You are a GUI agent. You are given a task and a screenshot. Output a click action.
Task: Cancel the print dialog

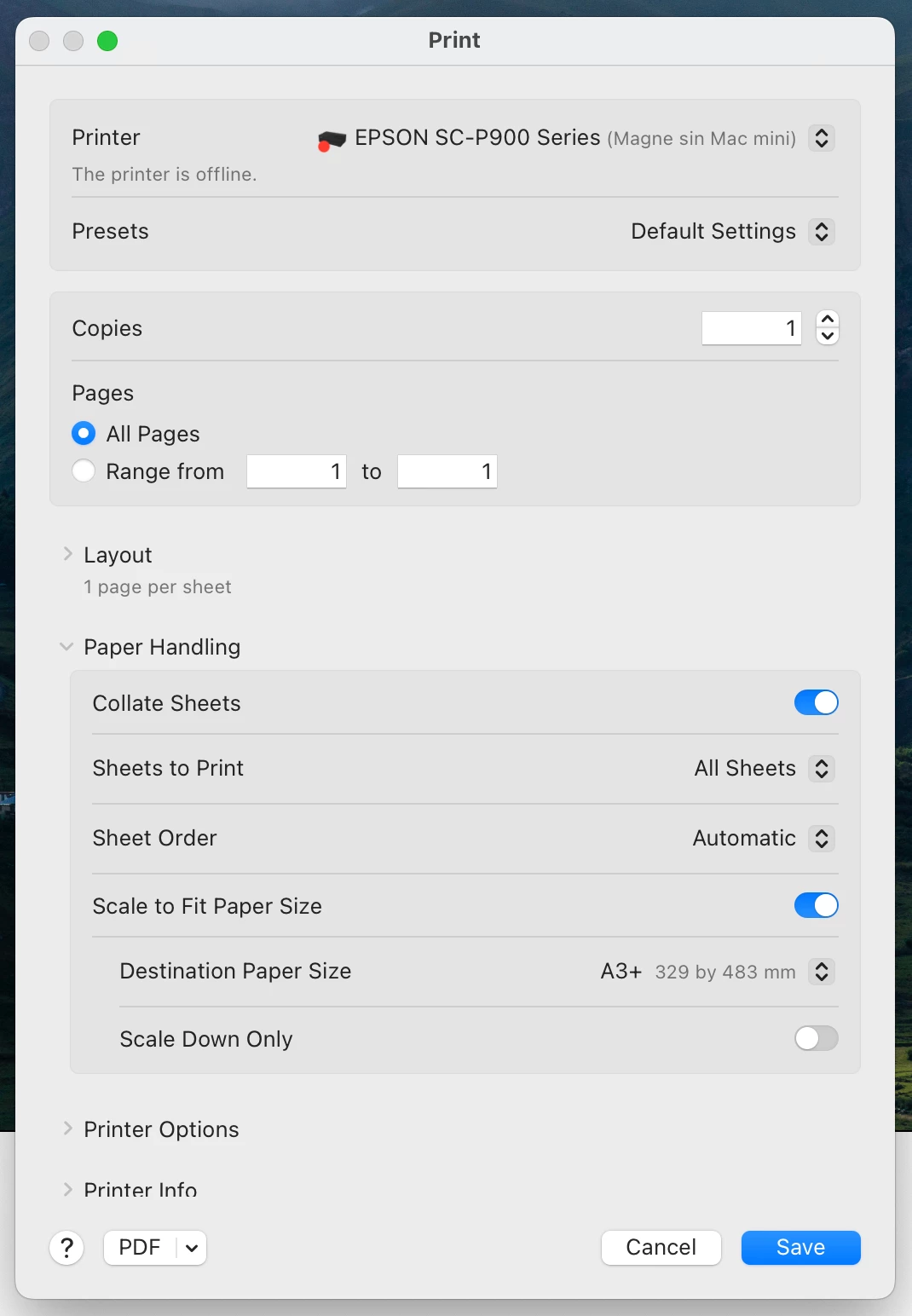[661, 1248]
